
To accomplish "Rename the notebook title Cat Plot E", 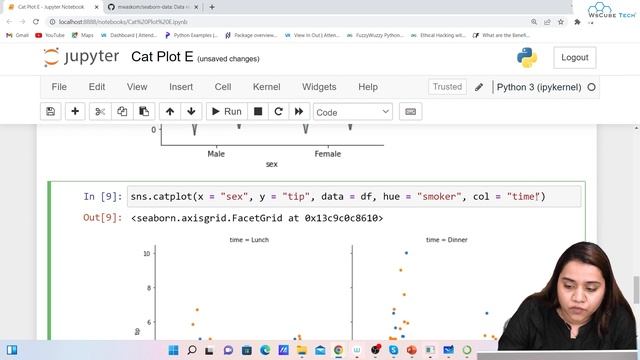I will point(162,57).
